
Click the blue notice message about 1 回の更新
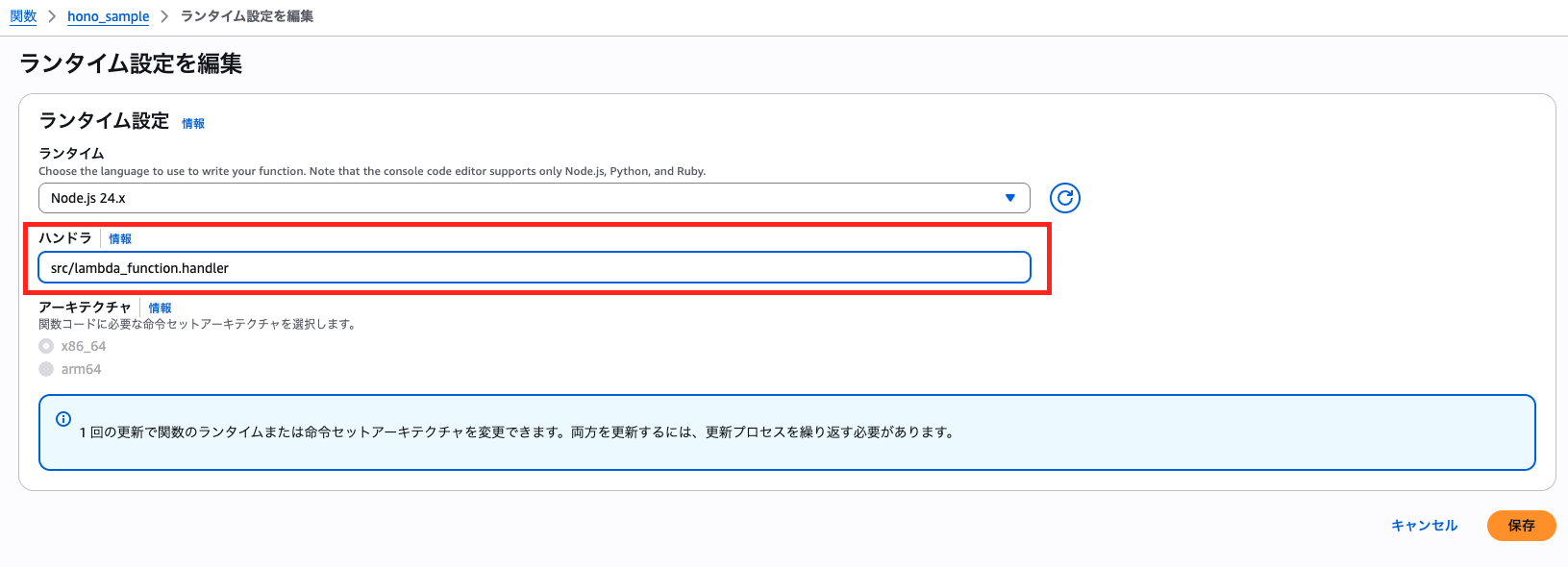pos(518,432)
